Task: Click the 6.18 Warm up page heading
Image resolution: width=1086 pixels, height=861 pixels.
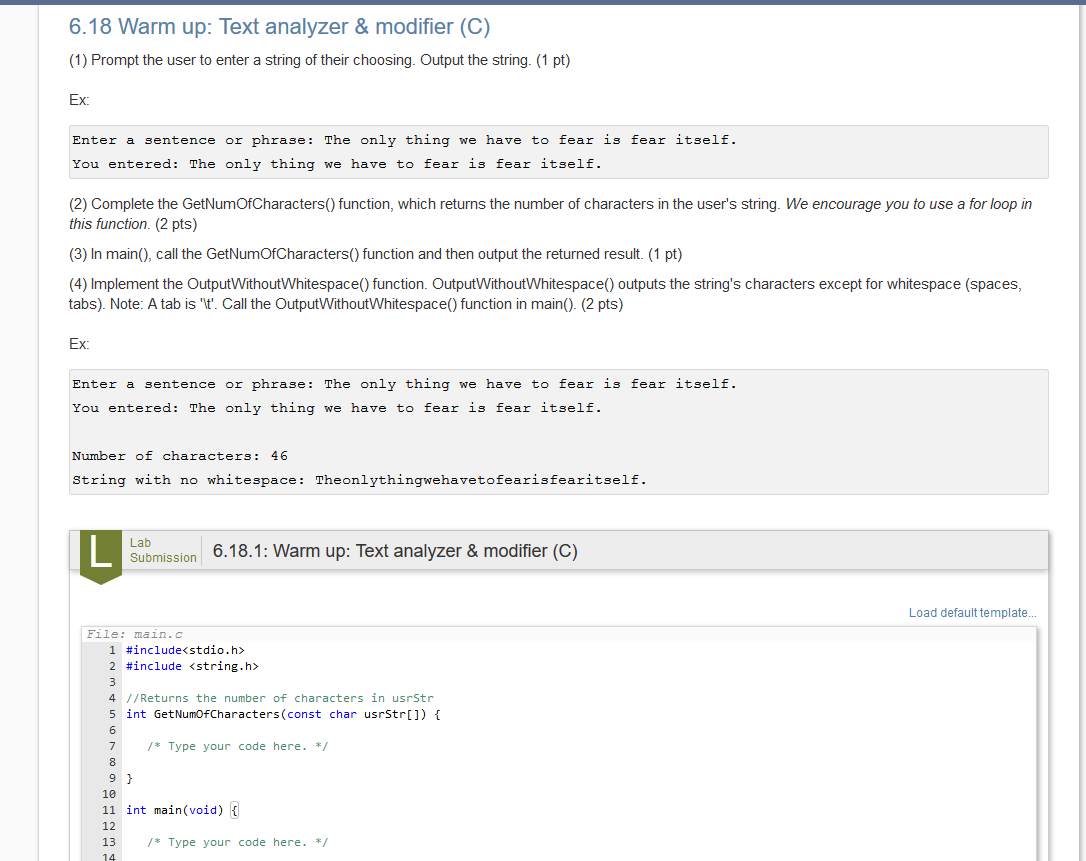Action: coord(279,27)
